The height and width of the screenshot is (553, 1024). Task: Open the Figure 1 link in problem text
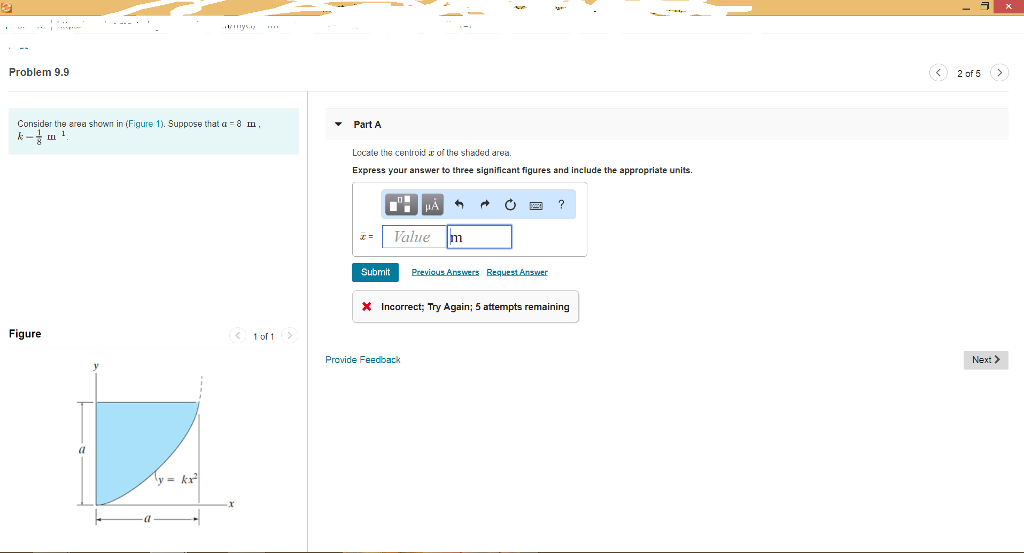pos(144,123)
